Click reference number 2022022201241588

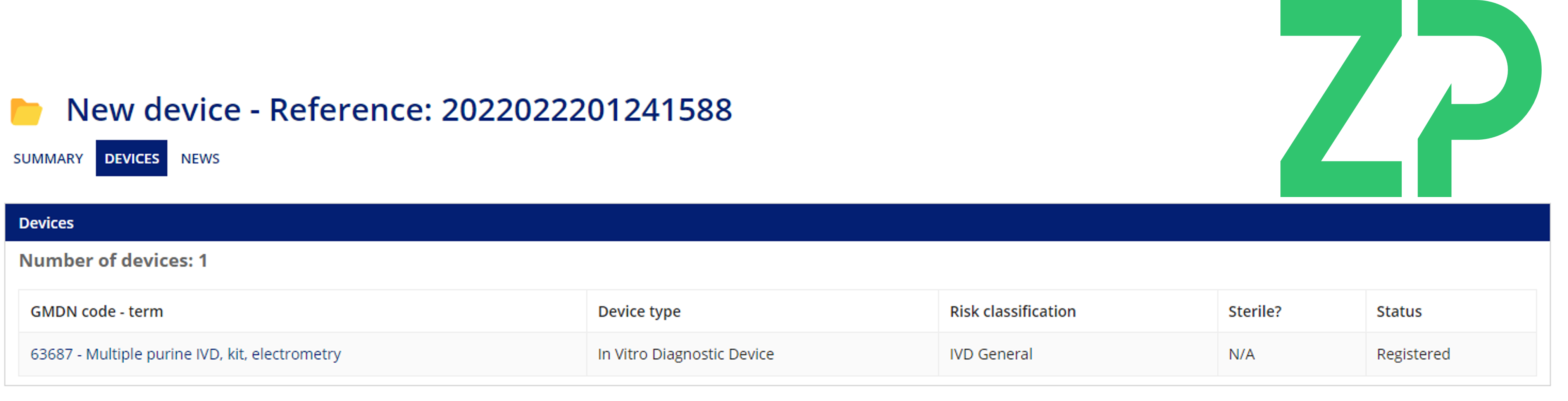(x=586, y=110)
